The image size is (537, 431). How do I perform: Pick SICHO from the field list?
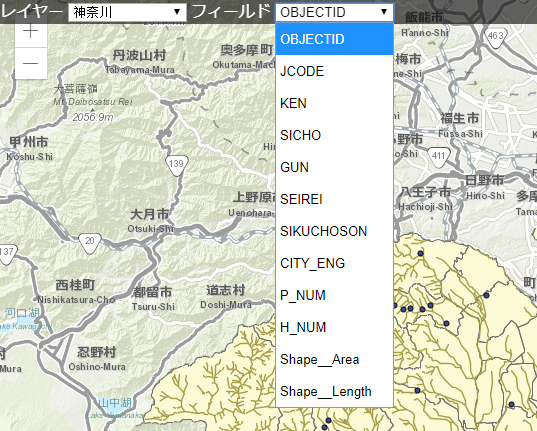(x=334, y=135)
